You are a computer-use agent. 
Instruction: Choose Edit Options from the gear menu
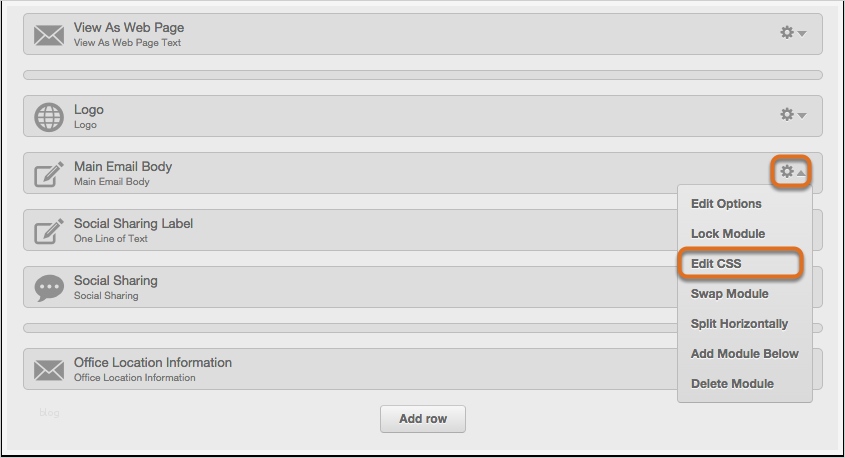726,204
